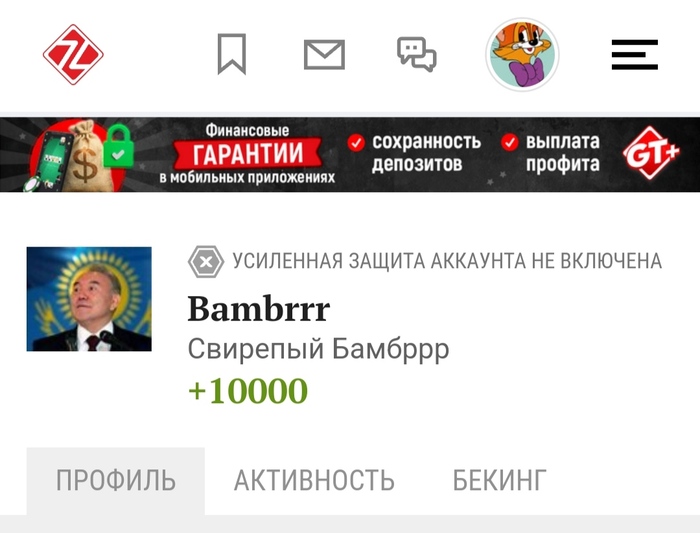Click the GT+ logo in banner
700x533 pixels.
(651, 154)
